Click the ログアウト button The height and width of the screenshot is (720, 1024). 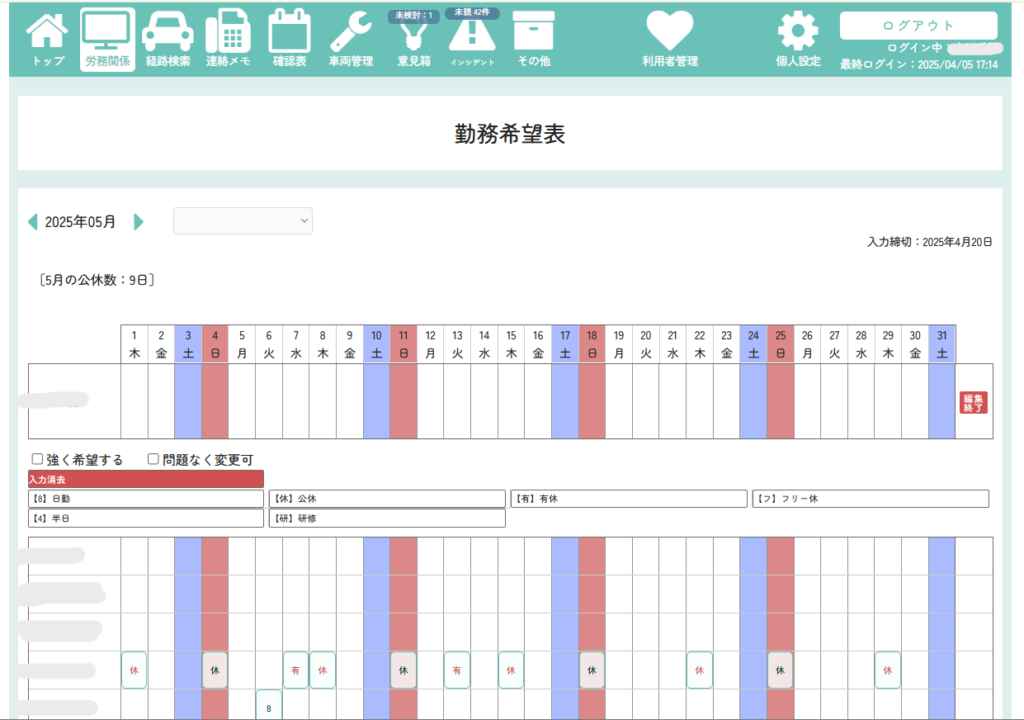[x=918, y=25]
